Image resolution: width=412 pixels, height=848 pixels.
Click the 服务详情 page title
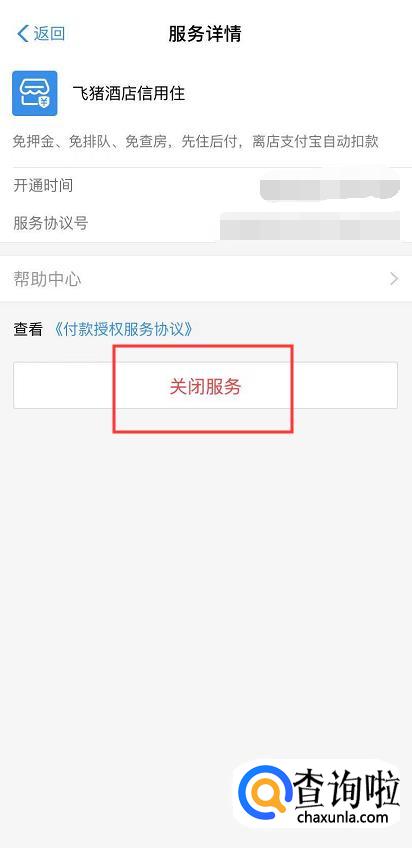pyautogui.click(x=205, y=34)
